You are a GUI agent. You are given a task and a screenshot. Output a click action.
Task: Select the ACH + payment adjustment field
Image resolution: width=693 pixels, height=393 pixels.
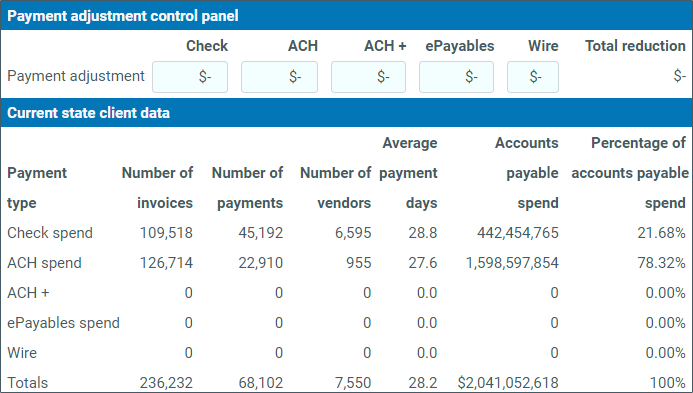368,77
